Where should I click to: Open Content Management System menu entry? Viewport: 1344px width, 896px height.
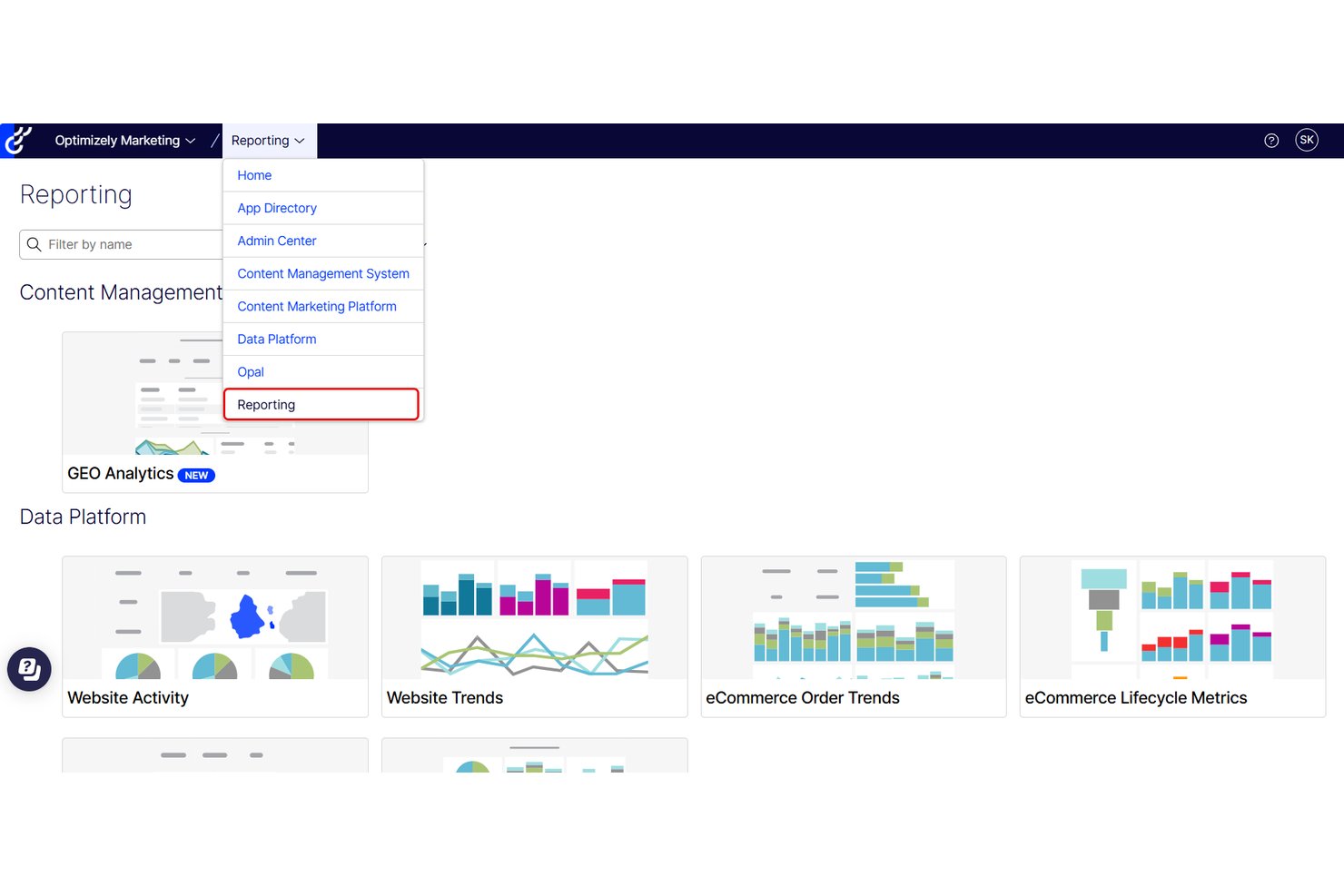(x=323, y=273)
